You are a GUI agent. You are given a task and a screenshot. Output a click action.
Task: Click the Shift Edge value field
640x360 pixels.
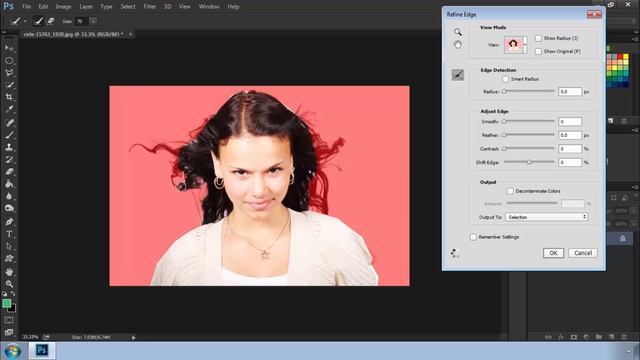[x=570, y=162]
